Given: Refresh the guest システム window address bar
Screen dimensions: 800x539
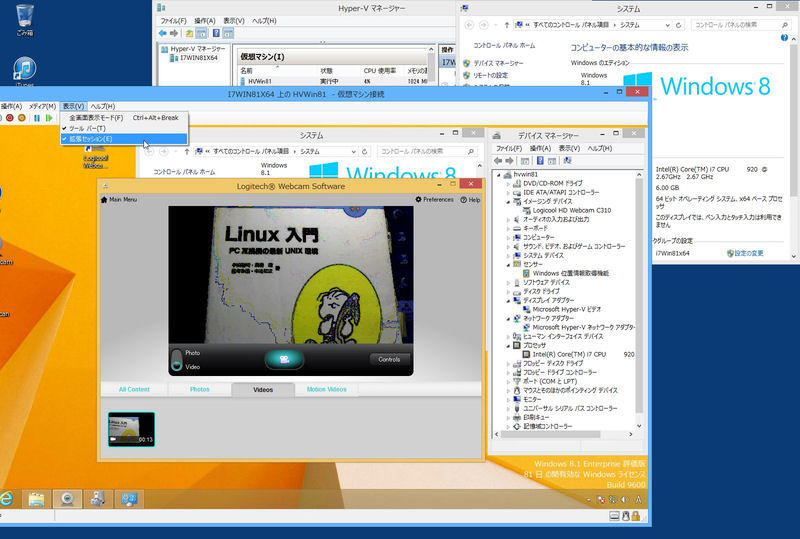Looking at the screenshot, I should [364, 152].
